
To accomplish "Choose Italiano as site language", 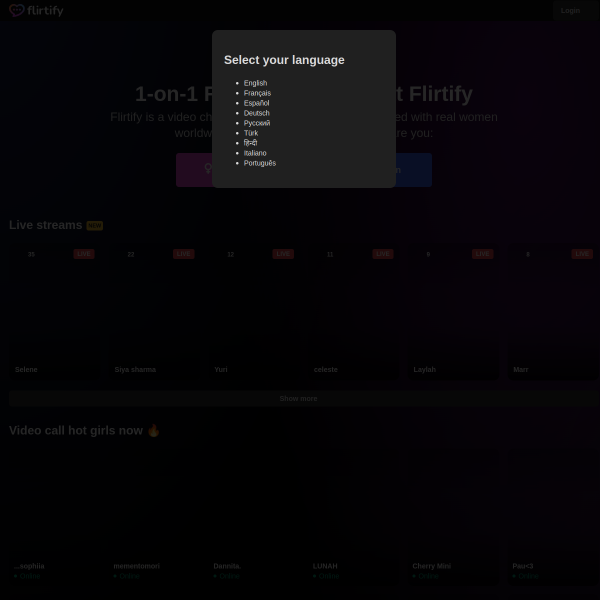I will tap(255, 153).
